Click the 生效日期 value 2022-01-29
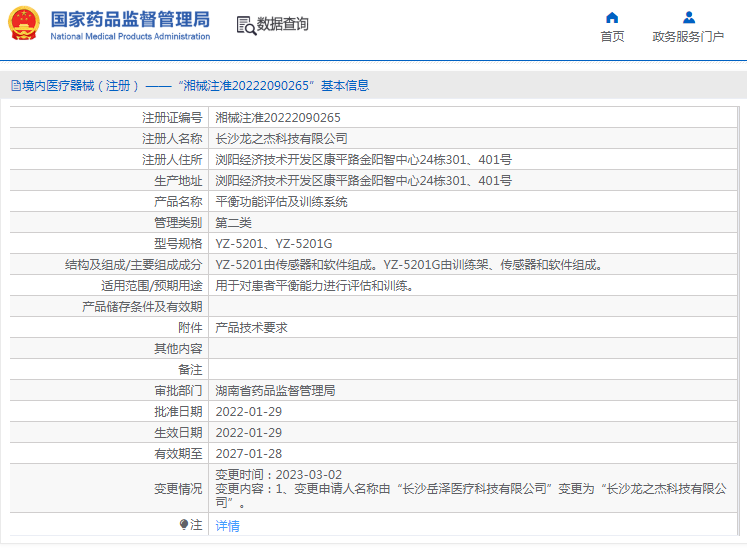 (249, 432)
